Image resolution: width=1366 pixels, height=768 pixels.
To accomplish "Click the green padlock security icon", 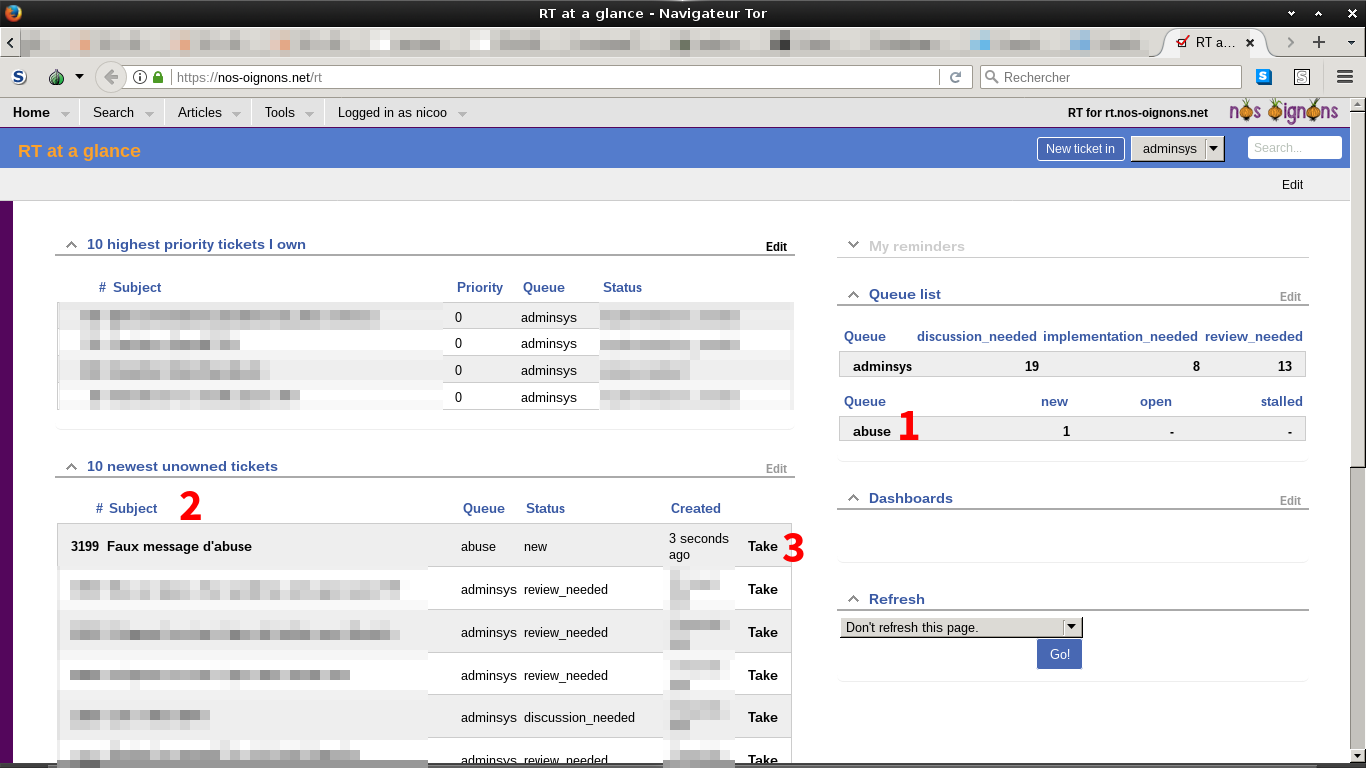I will (x=158, y=77).
